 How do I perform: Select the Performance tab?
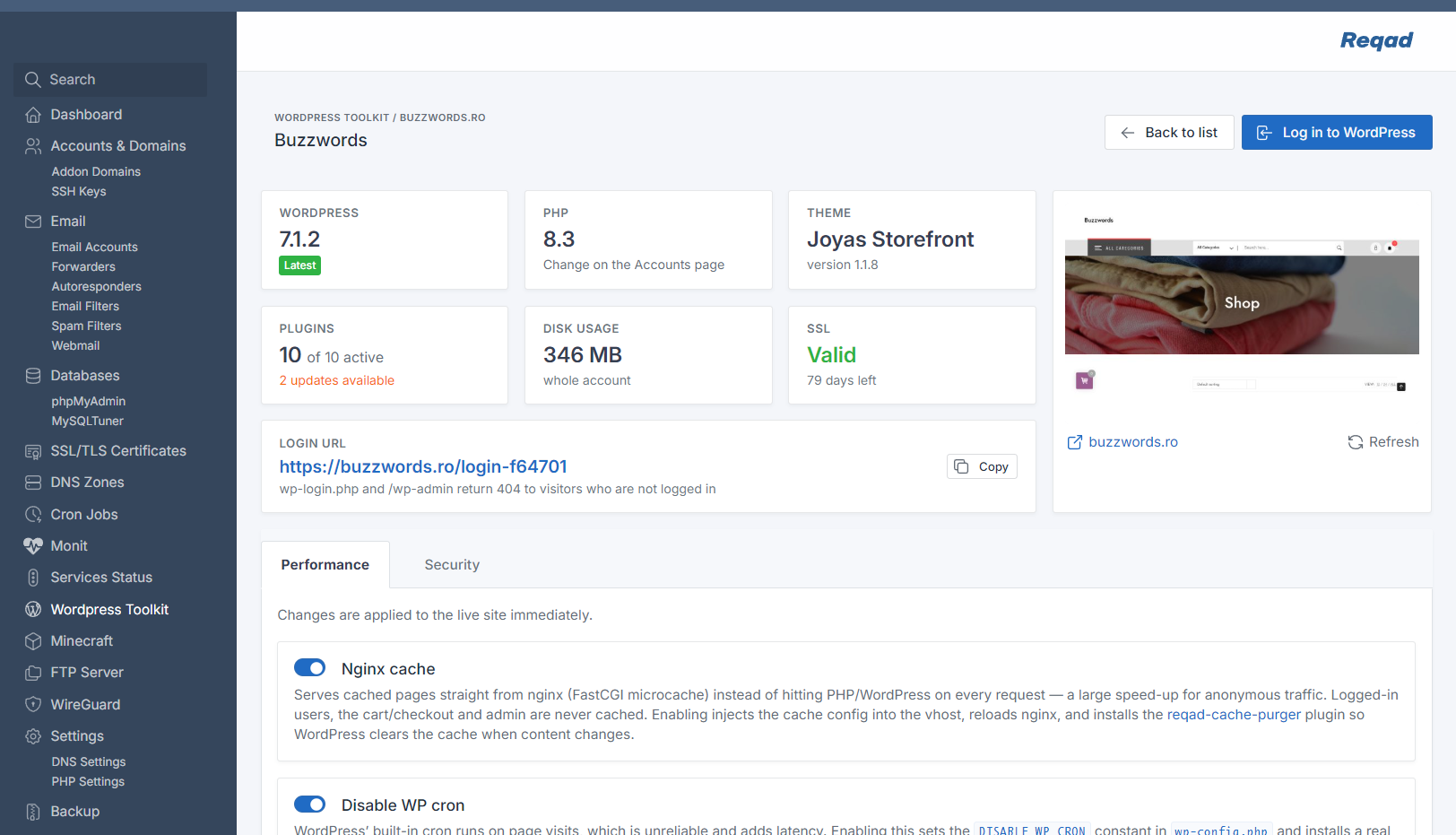point(325,565)
